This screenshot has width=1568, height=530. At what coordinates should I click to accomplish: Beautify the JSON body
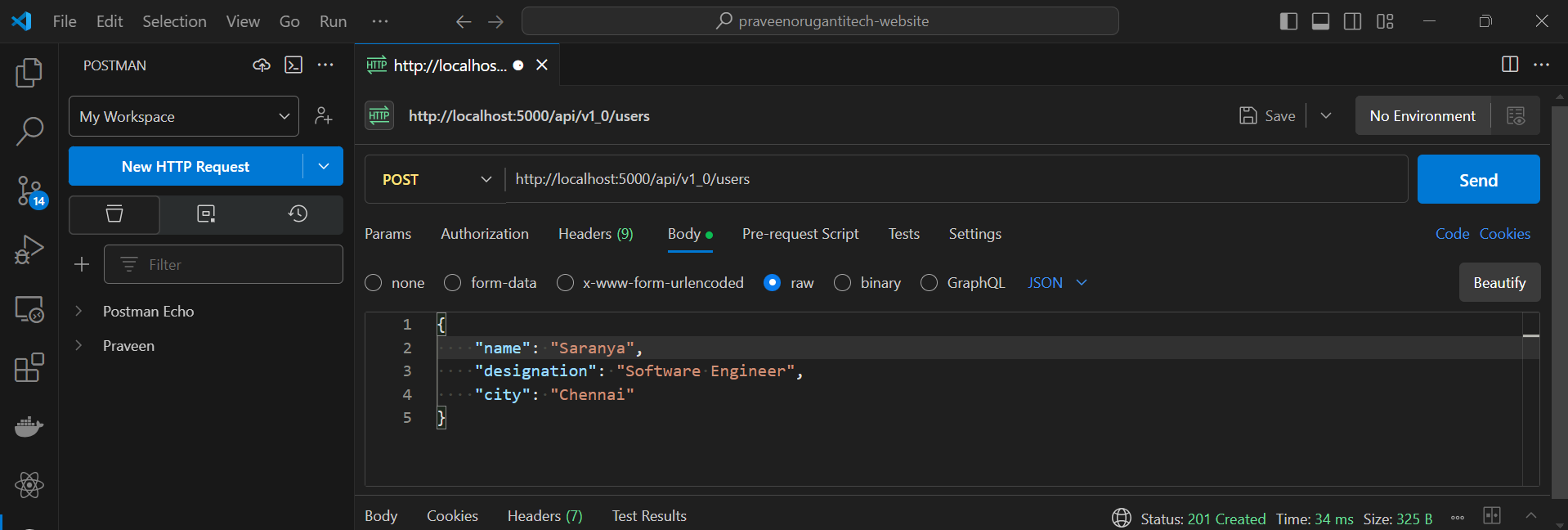tap(1499, 282)
